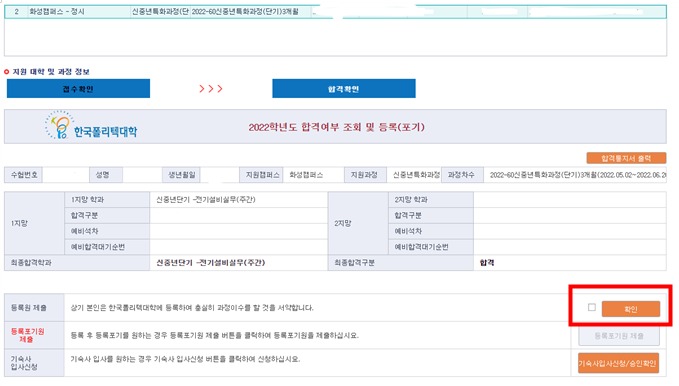The height and width of the screenshot is (386, 679).
Task: Click the 과정차수 course period value
Action: 575,175
